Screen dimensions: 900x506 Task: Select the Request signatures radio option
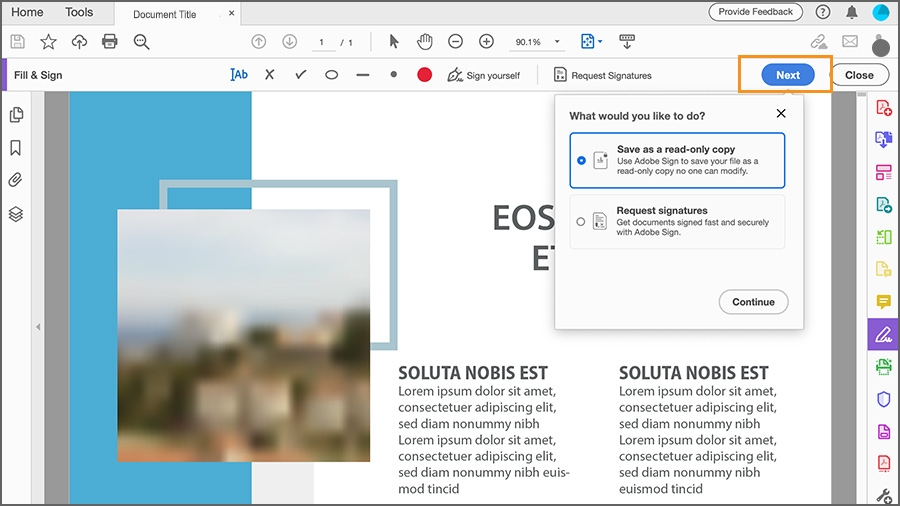[x=581, y=221]
